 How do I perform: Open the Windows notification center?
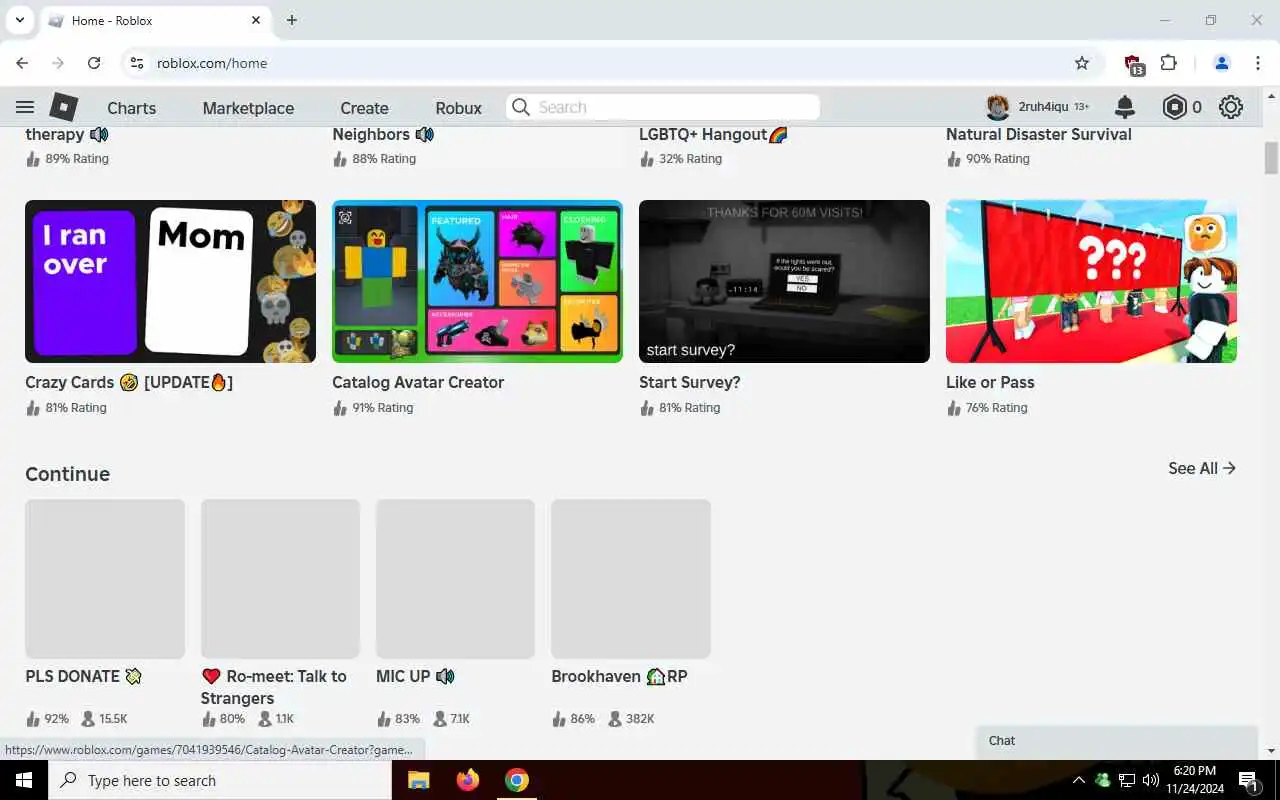pyautogui.click(x=1248, y=780)
